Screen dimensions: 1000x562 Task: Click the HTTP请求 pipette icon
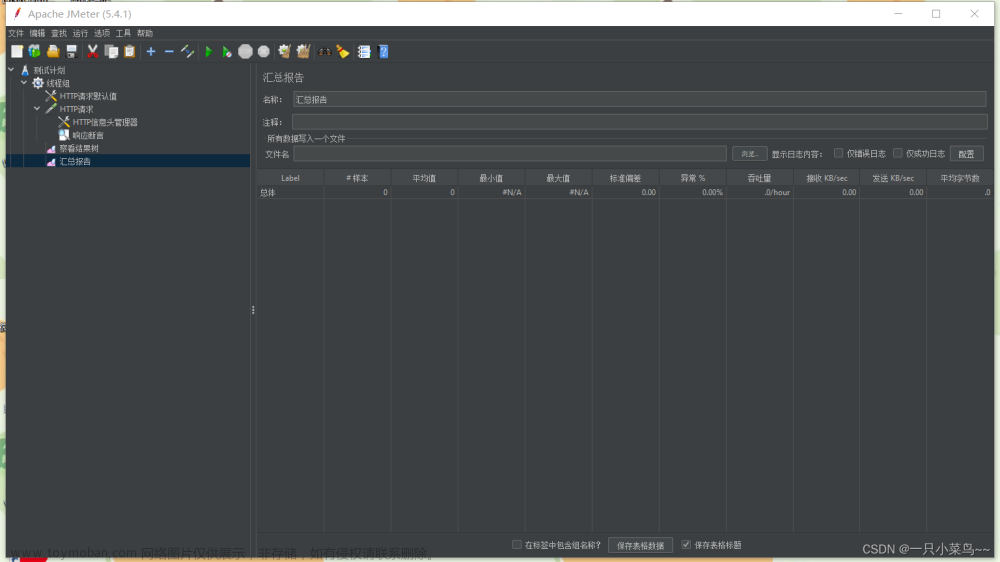tap(51, 109)
